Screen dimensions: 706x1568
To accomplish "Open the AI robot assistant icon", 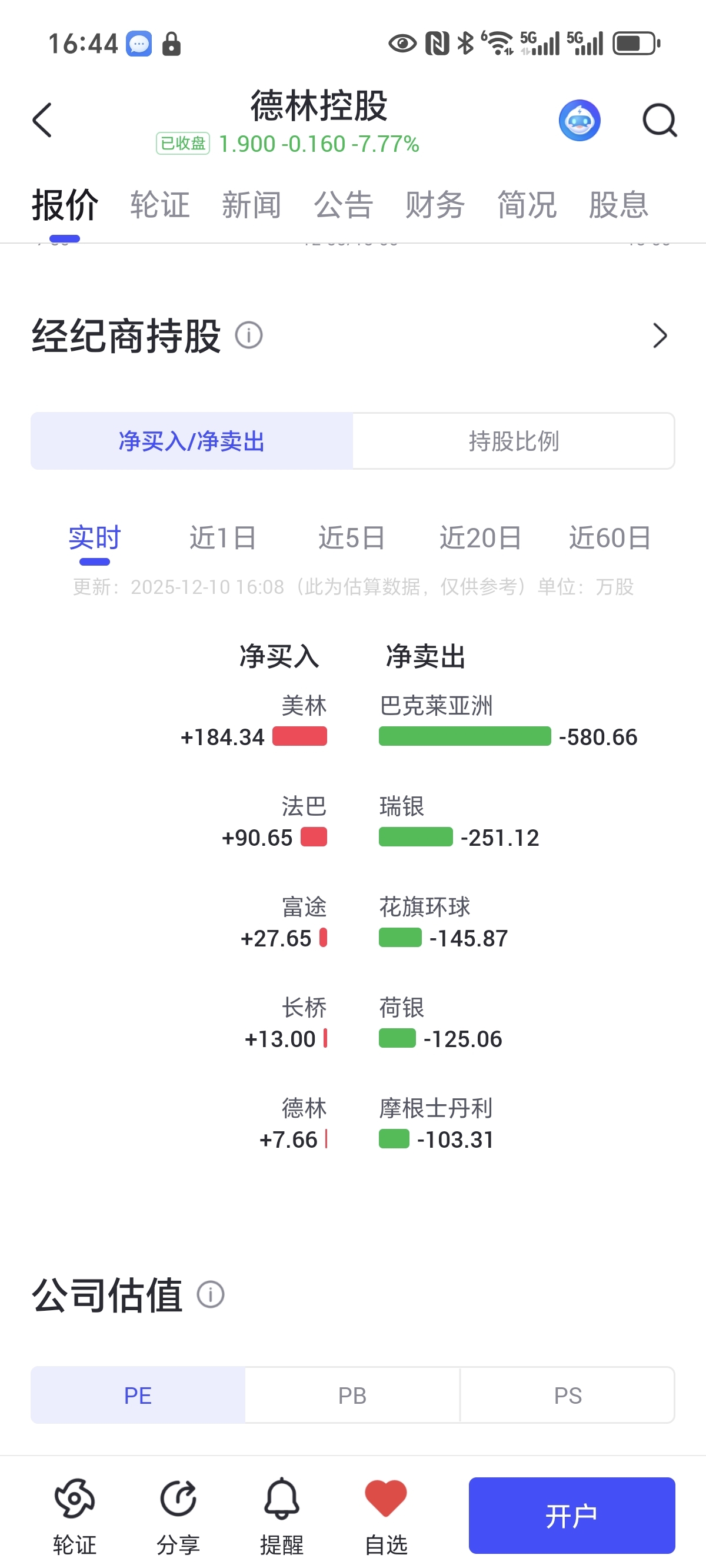I will click(x=580, y=120).
